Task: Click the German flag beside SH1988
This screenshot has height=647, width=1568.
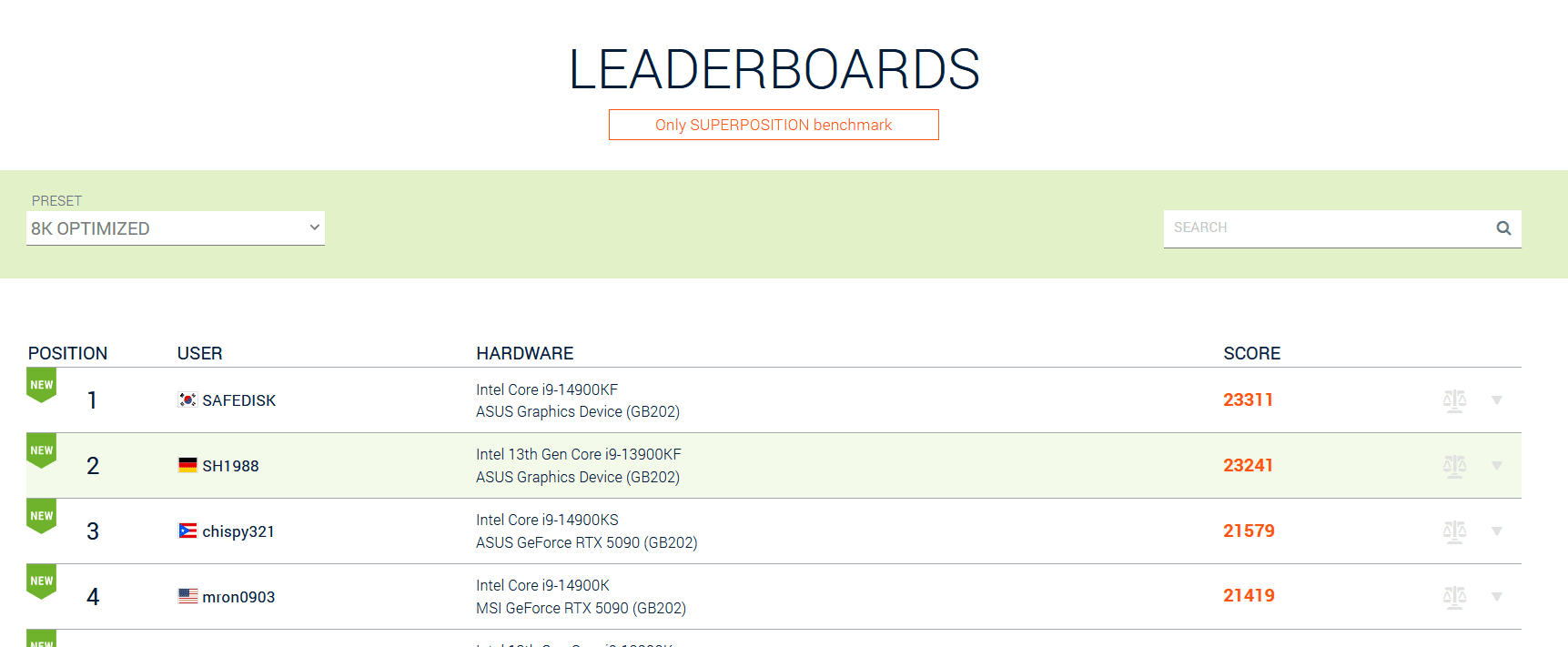Action: [x=187, y=466]
